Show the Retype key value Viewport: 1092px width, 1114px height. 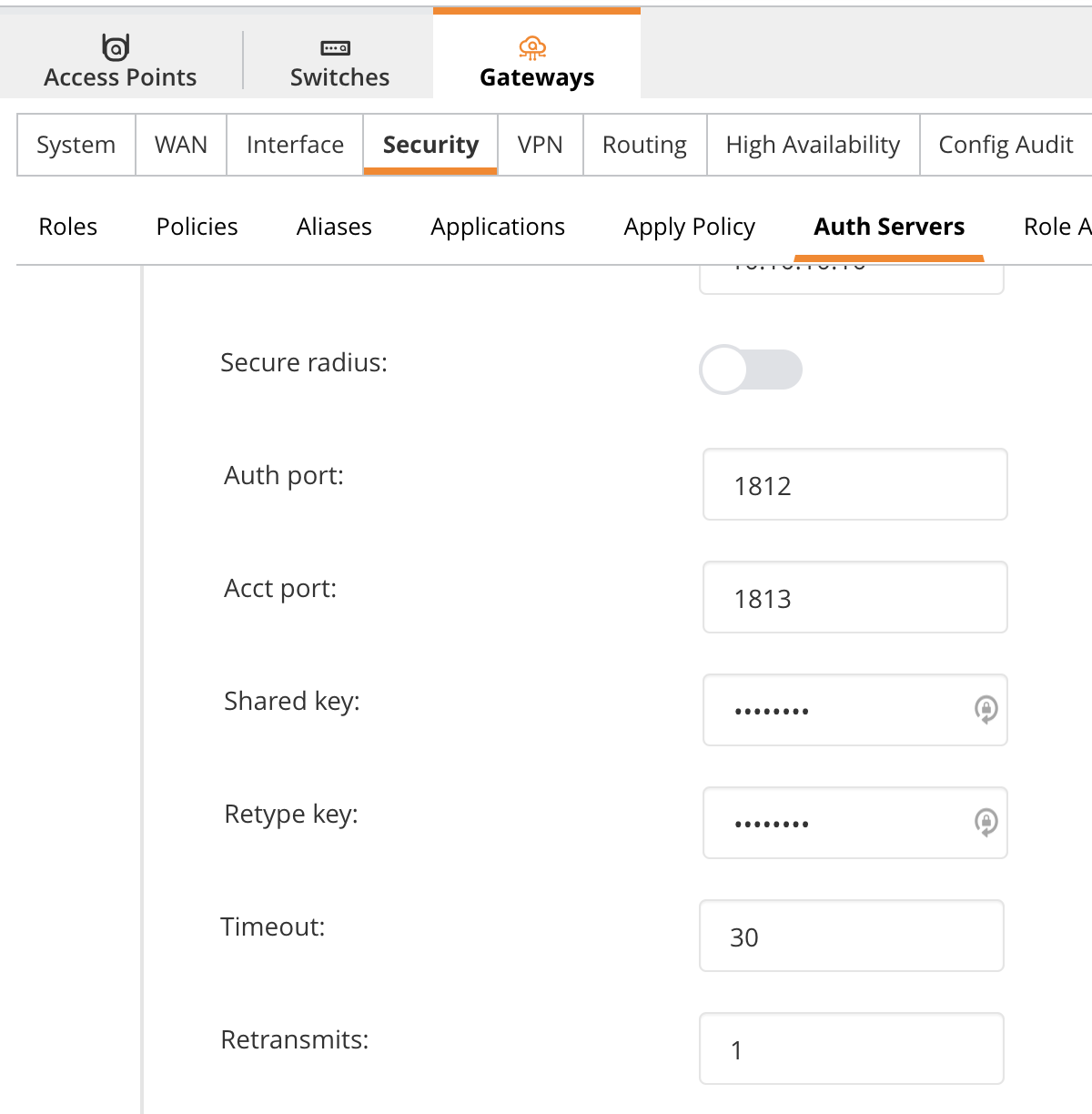point(986,823)
